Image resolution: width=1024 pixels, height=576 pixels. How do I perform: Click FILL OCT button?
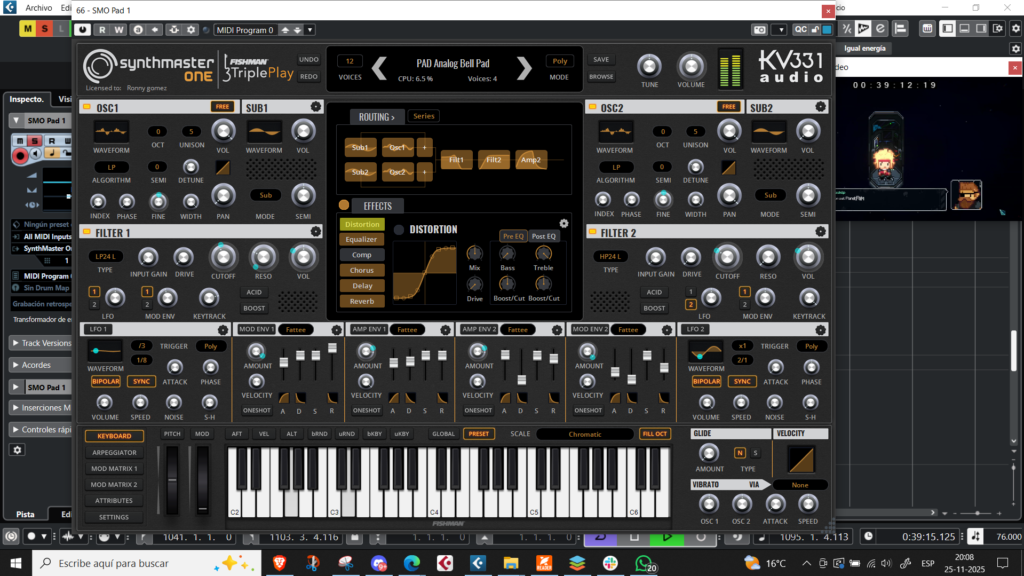pos(654,434)
